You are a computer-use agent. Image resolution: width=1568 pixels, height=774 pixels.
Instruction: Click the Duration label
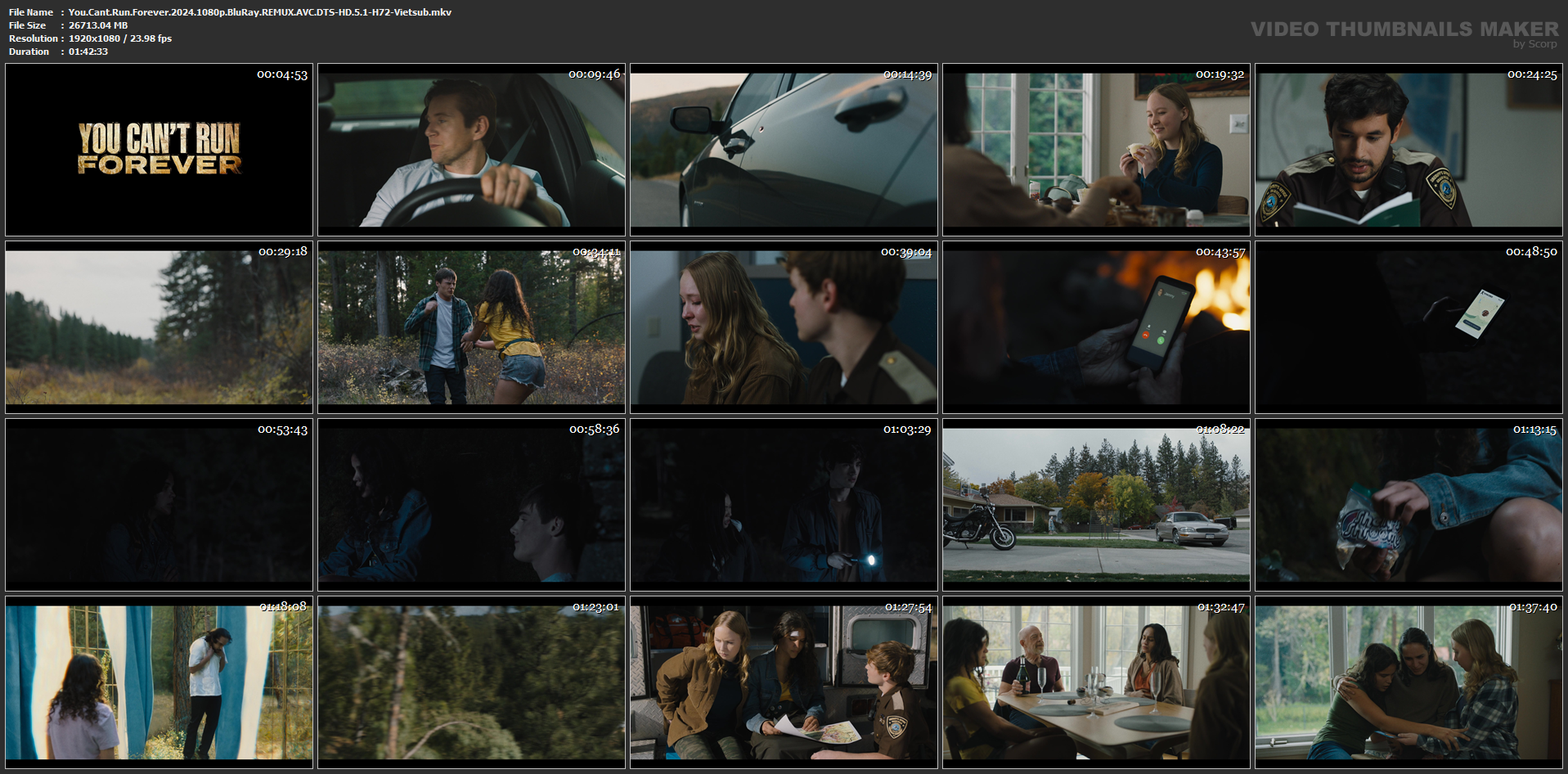29,52
